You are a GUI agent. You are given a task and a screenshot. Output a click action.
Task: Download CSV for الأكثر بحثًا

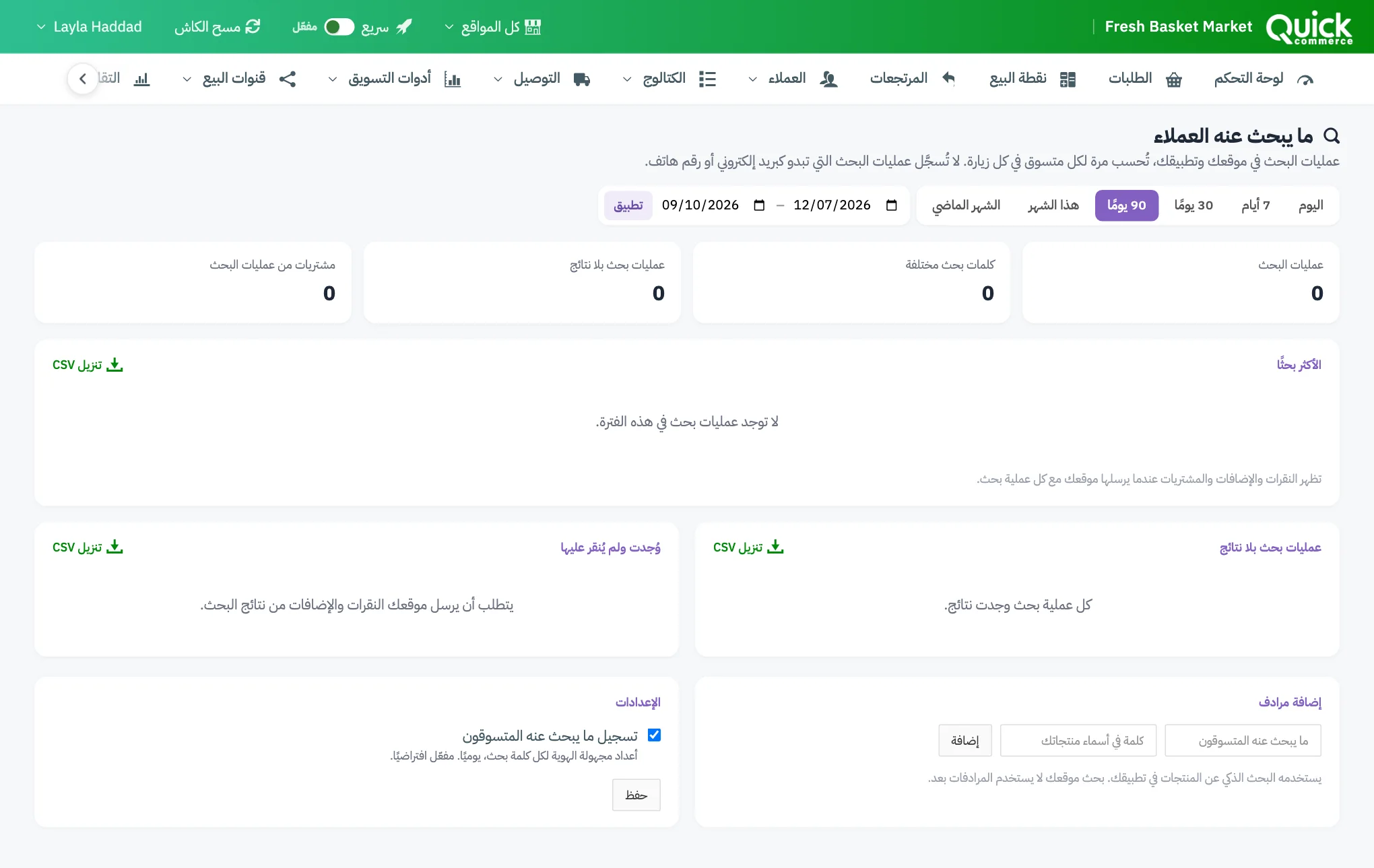[x=88, y=365]
